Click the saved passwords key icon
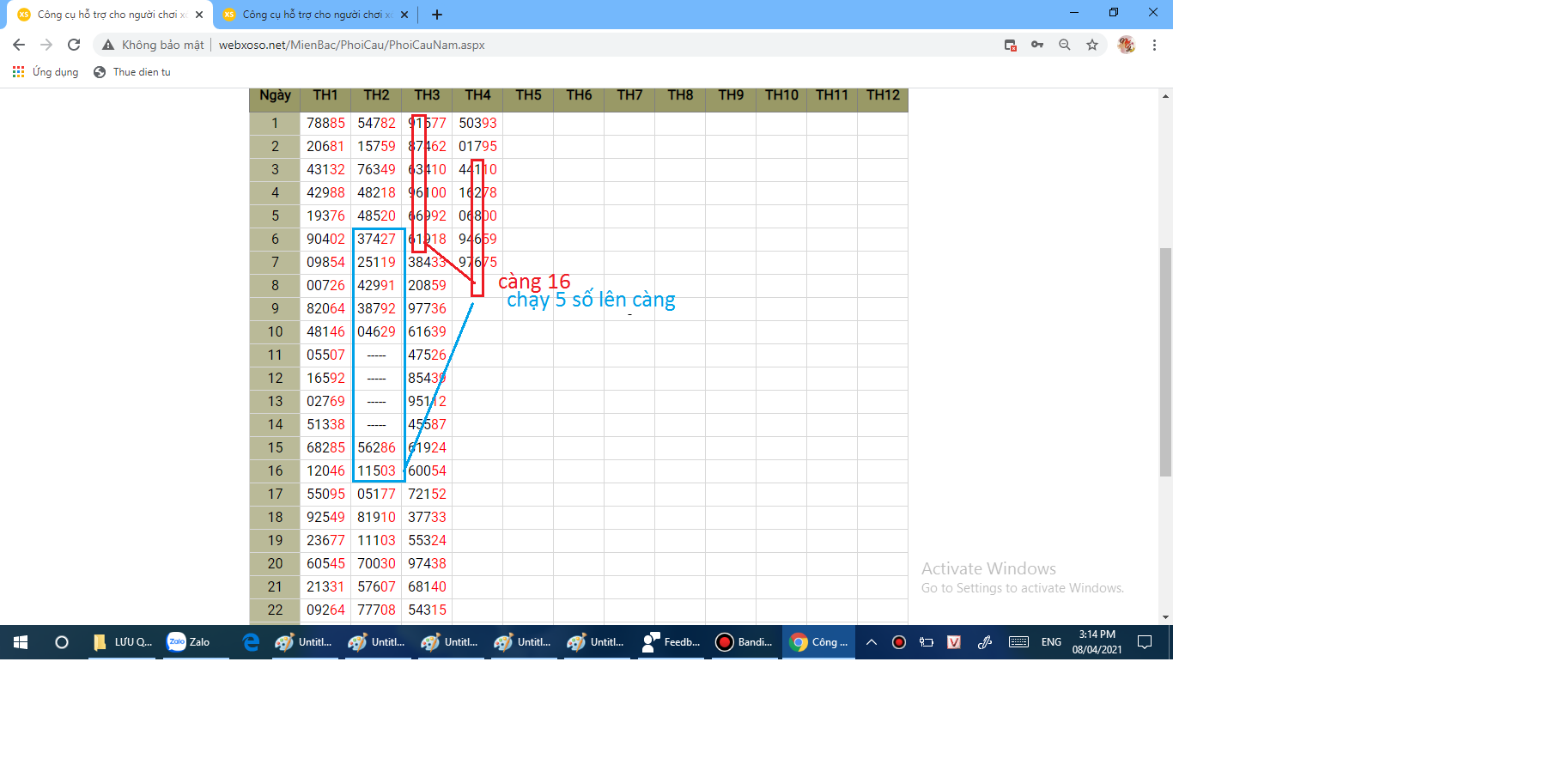 [x=1037, y=45]
